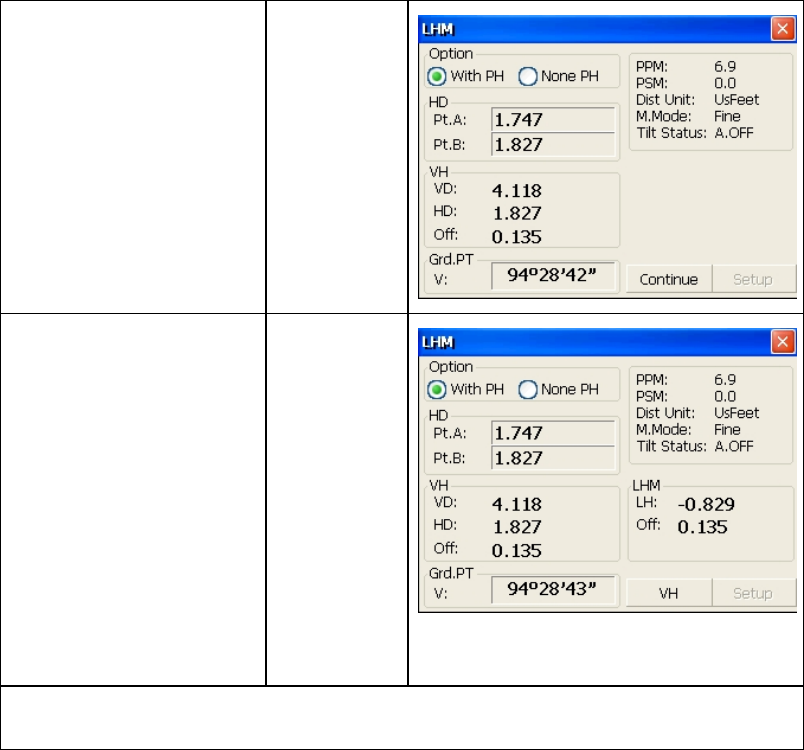The image size is (804, 750).
Task: Click Pt.A field in lower LHM window
Action: [553, 433]
